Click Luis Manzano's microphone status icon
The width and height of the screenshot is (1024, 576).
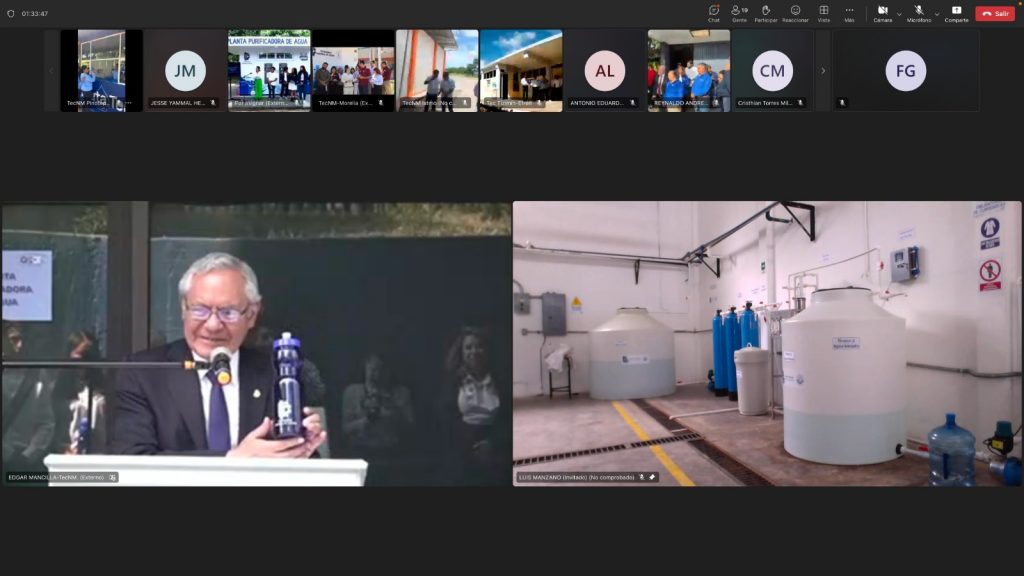coord(642,477)
